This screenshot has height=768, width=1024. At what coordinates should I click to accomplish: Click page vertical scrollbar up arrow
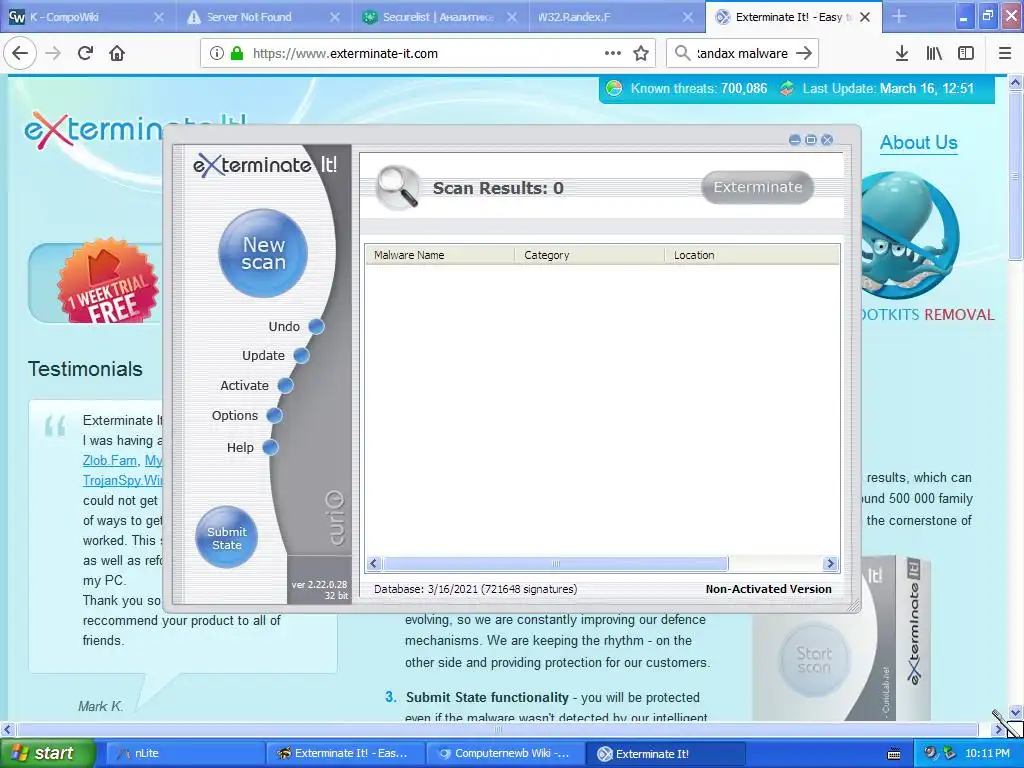(x=1016, y=82)
